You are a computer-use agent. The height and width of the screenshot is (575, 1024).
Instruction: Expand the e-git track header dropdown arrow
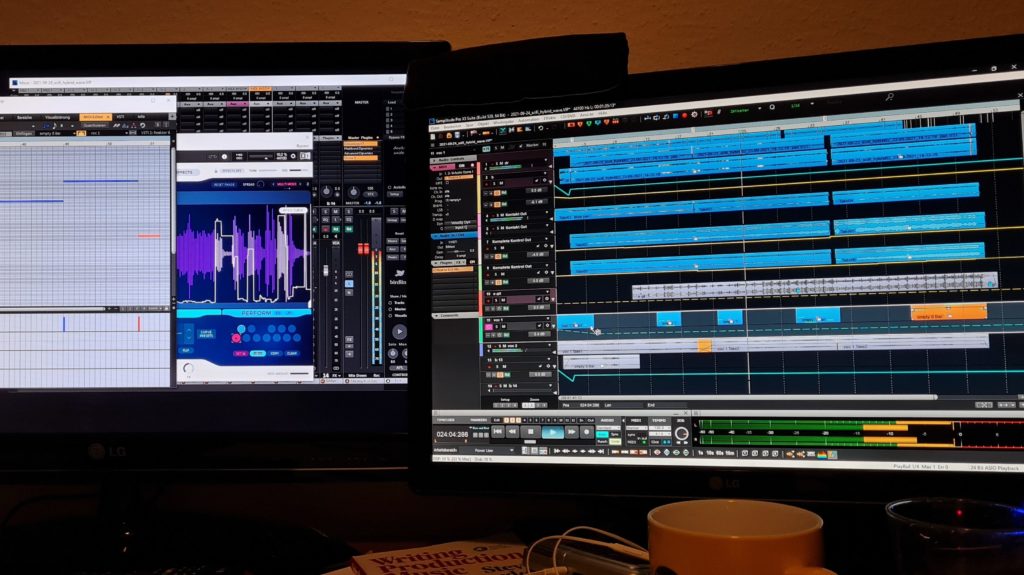(x=547, y=291)
